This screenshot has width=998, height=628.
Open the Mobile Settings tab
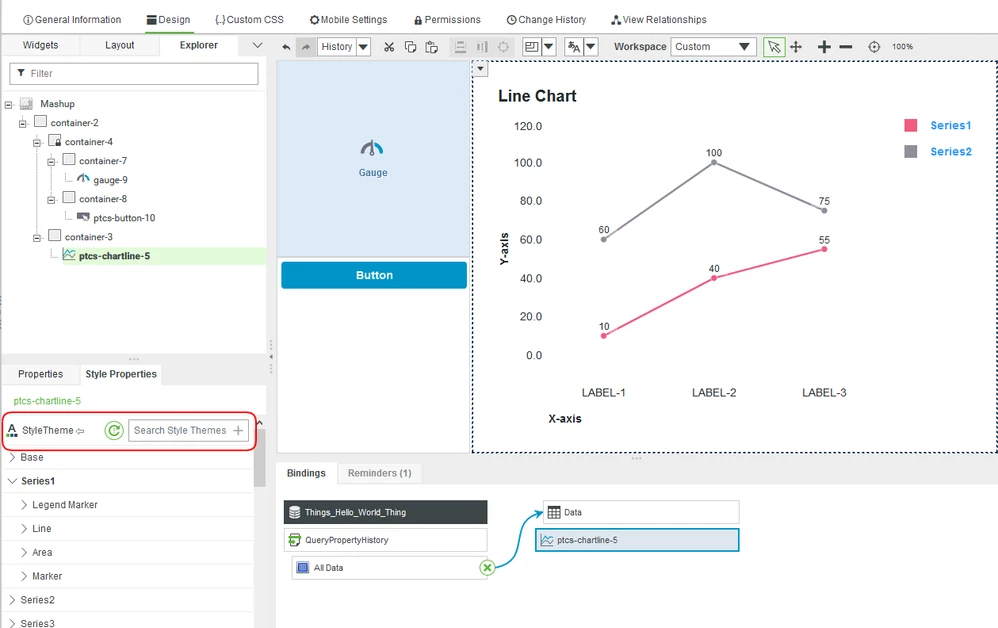tap(348, 20)
